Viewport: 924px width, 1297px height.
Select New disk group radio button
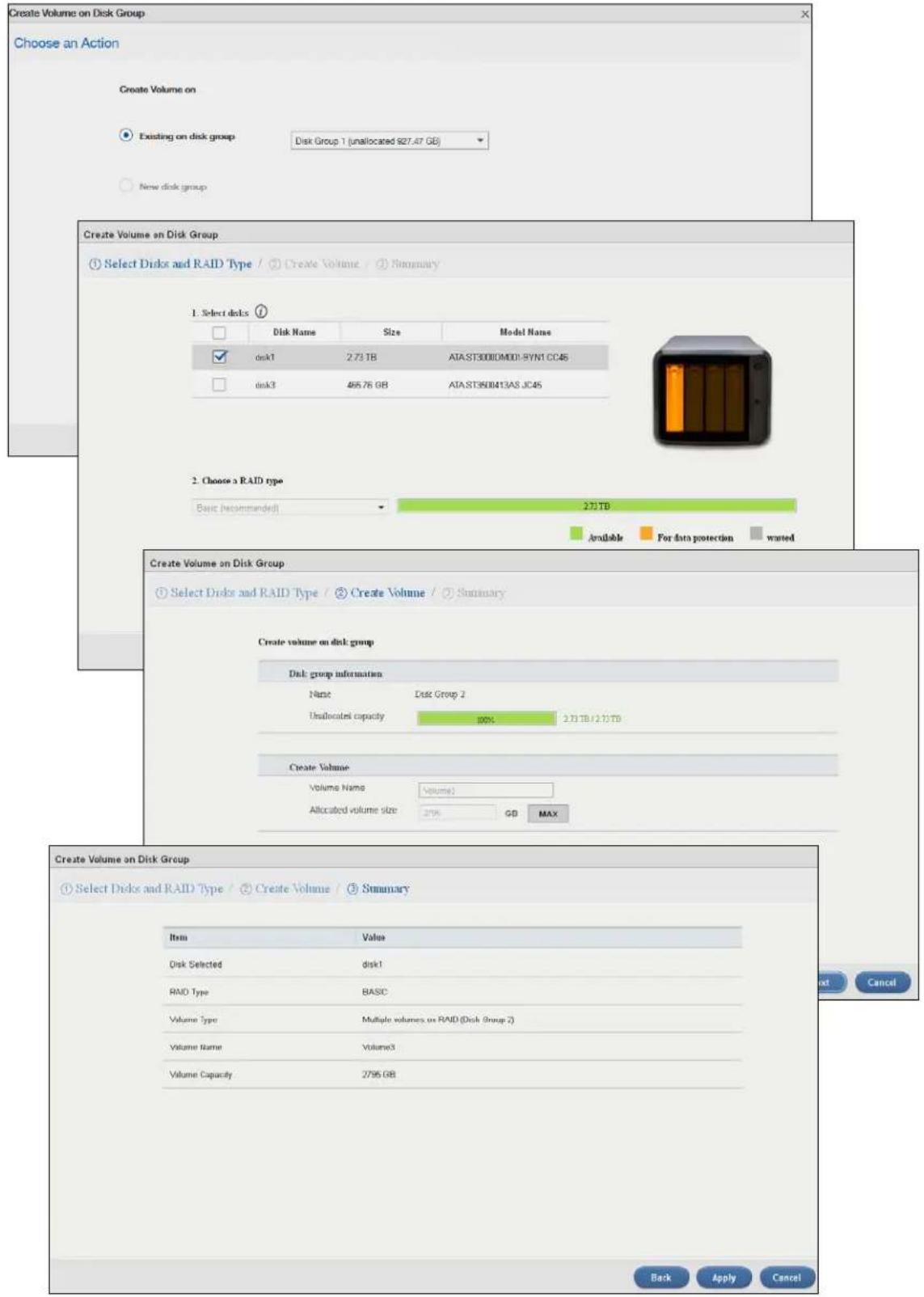click(126, 186)
